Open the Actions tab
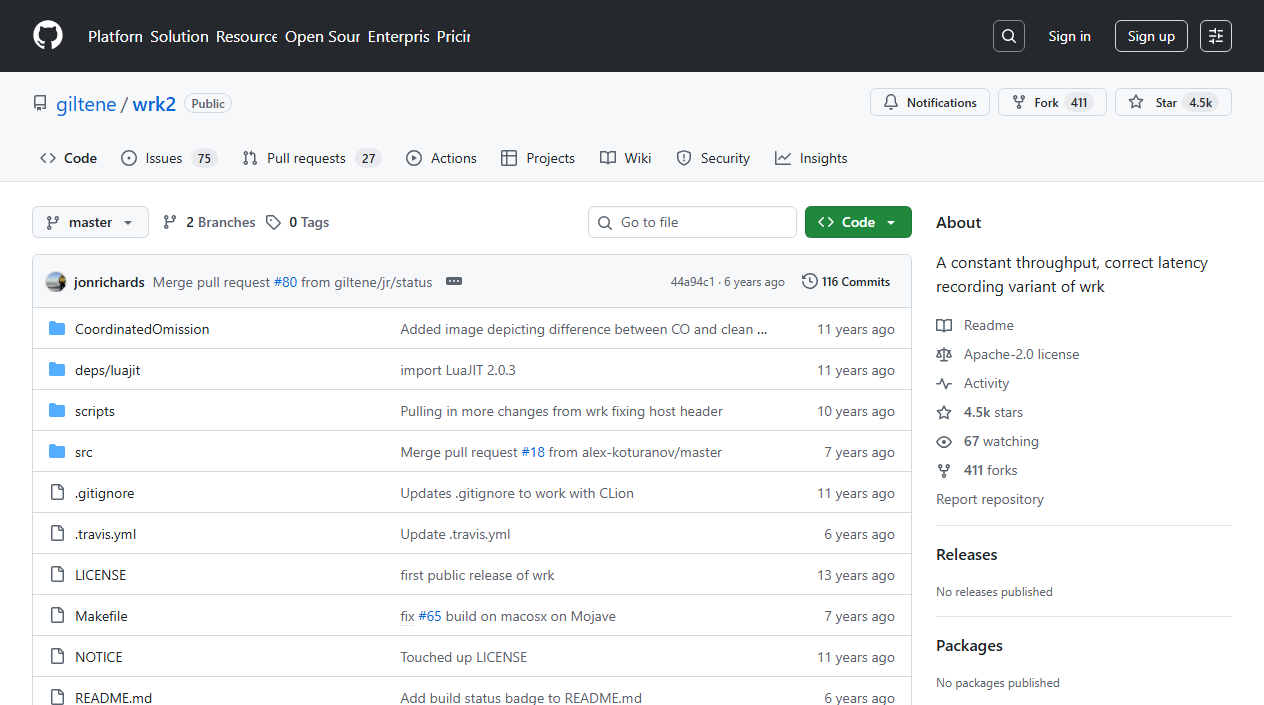 (441, 158)
